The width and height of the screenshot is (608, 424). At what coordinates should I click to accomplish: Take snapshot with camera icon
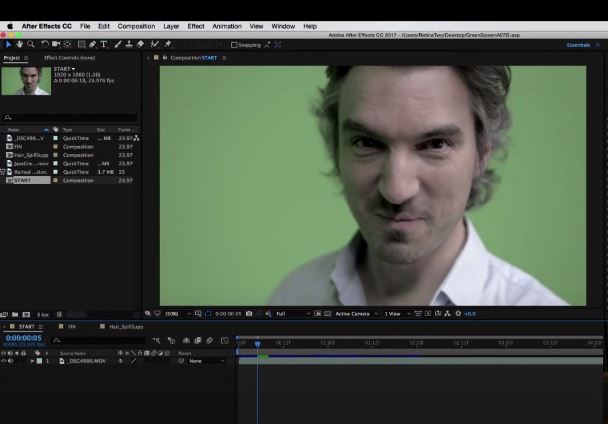coord(249,313)
